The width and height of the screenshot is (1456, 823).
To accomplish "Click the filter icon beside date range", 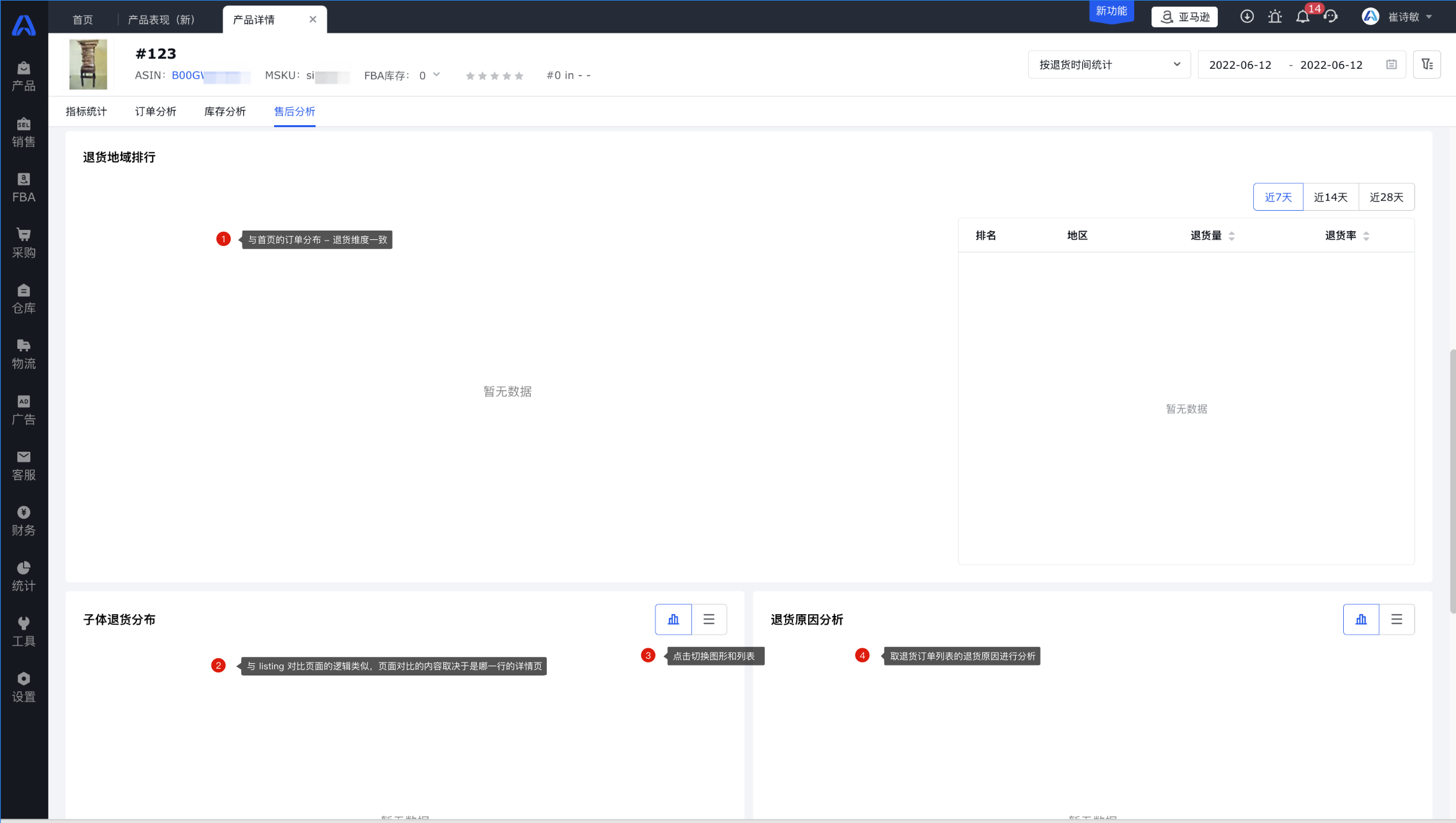I will coord(1427,64).
